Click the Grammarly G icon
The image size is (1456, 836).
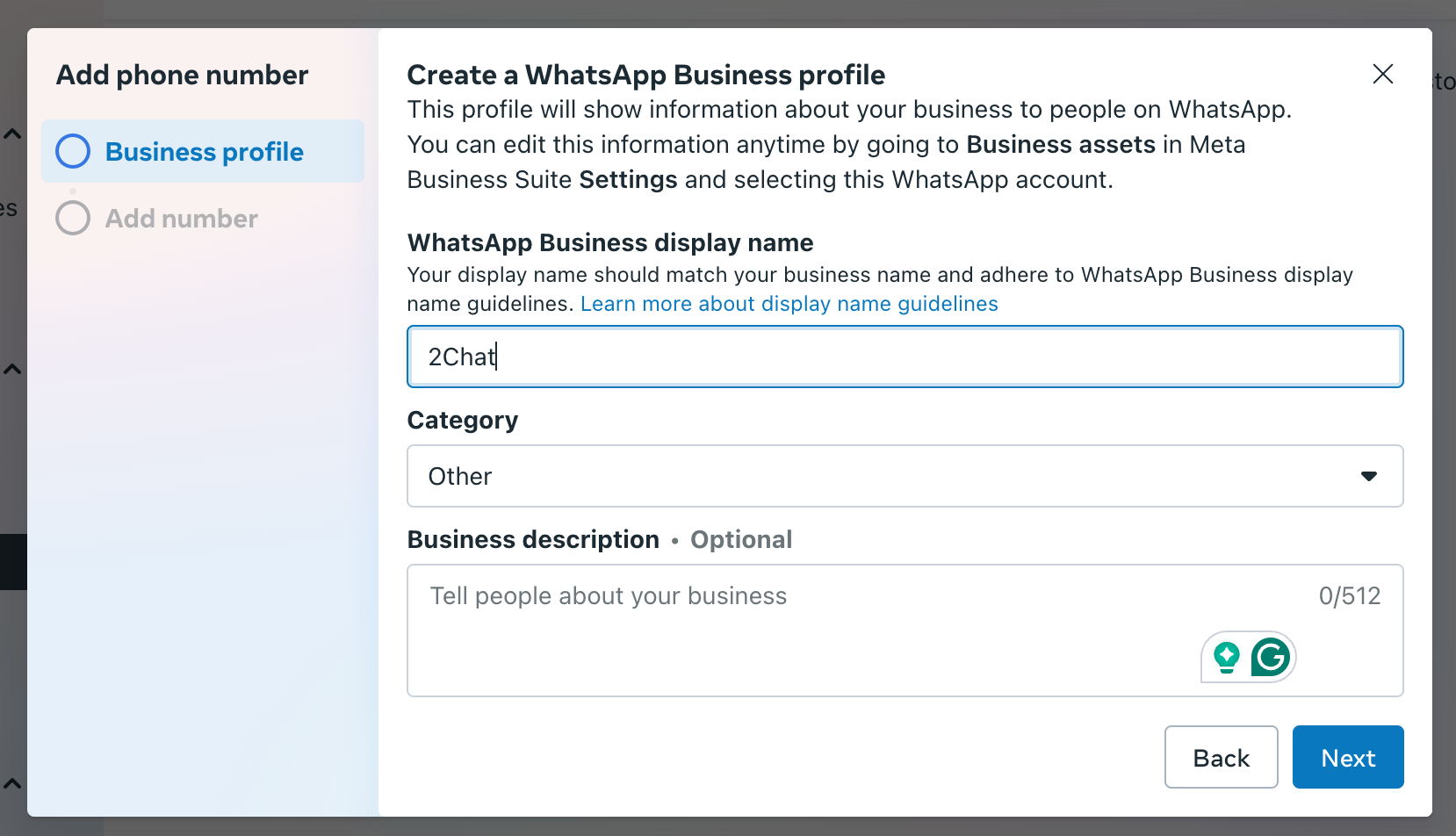(x=1271, y=657)
